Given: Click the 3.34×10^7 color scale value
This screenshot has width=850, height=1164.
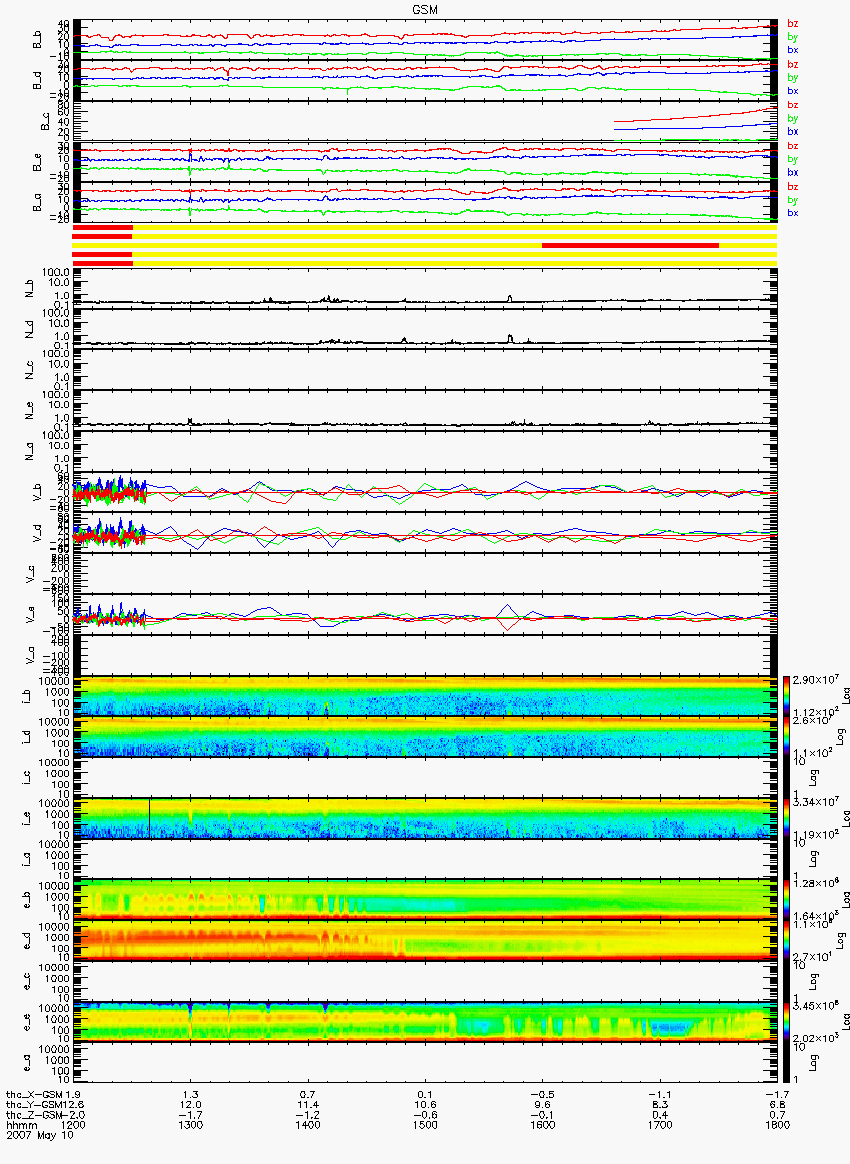Looking at the screenshot, I should (814, 802).
